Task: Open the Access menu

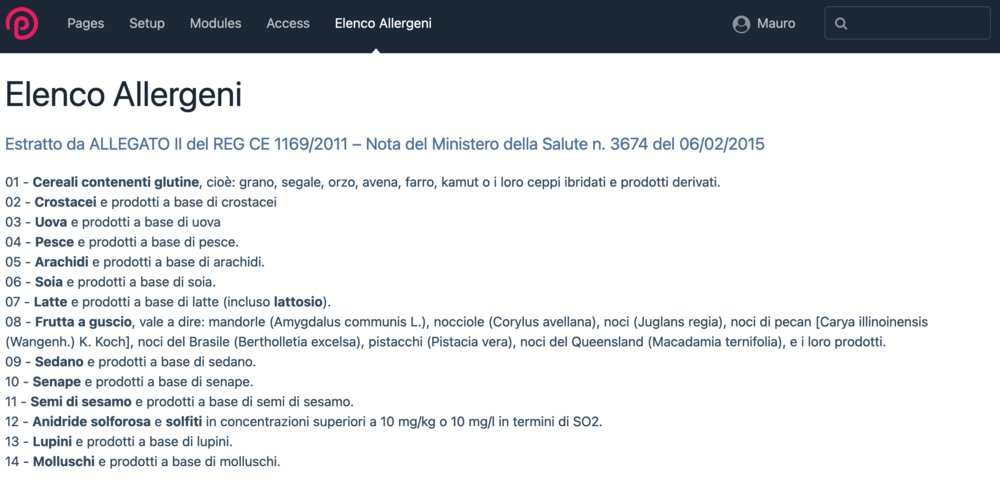Action: point(288,24)
